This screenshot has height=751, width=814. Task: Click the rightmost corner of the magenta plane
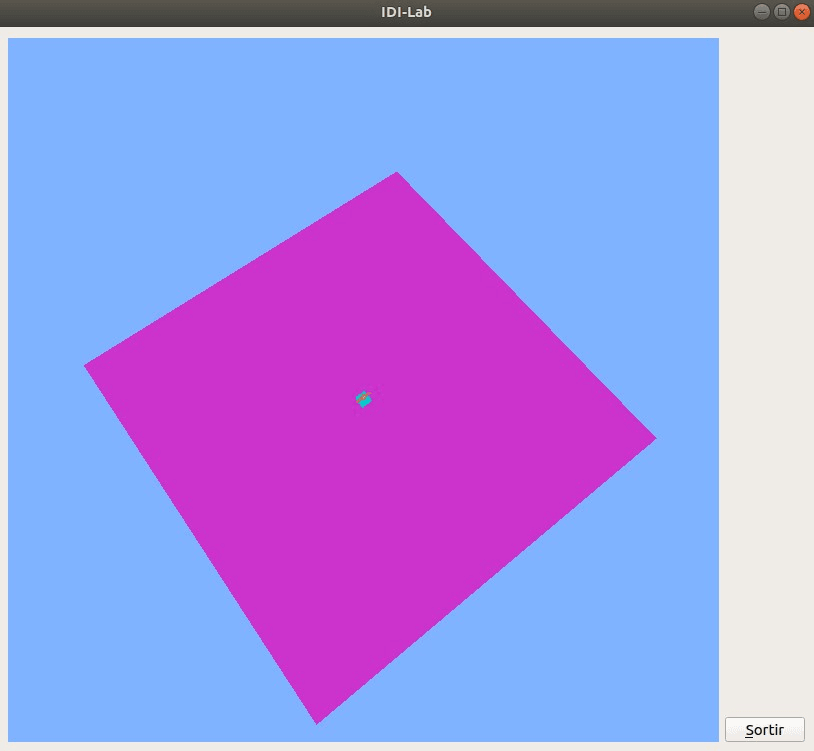click(x=652, y=438)
